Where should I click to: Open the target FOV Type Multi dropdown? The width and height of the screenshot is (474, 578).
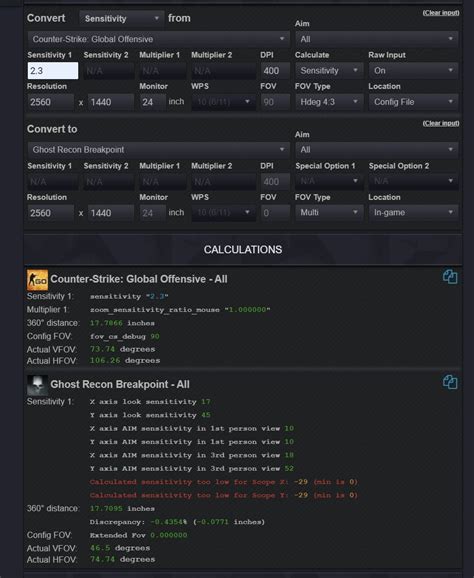329,212
